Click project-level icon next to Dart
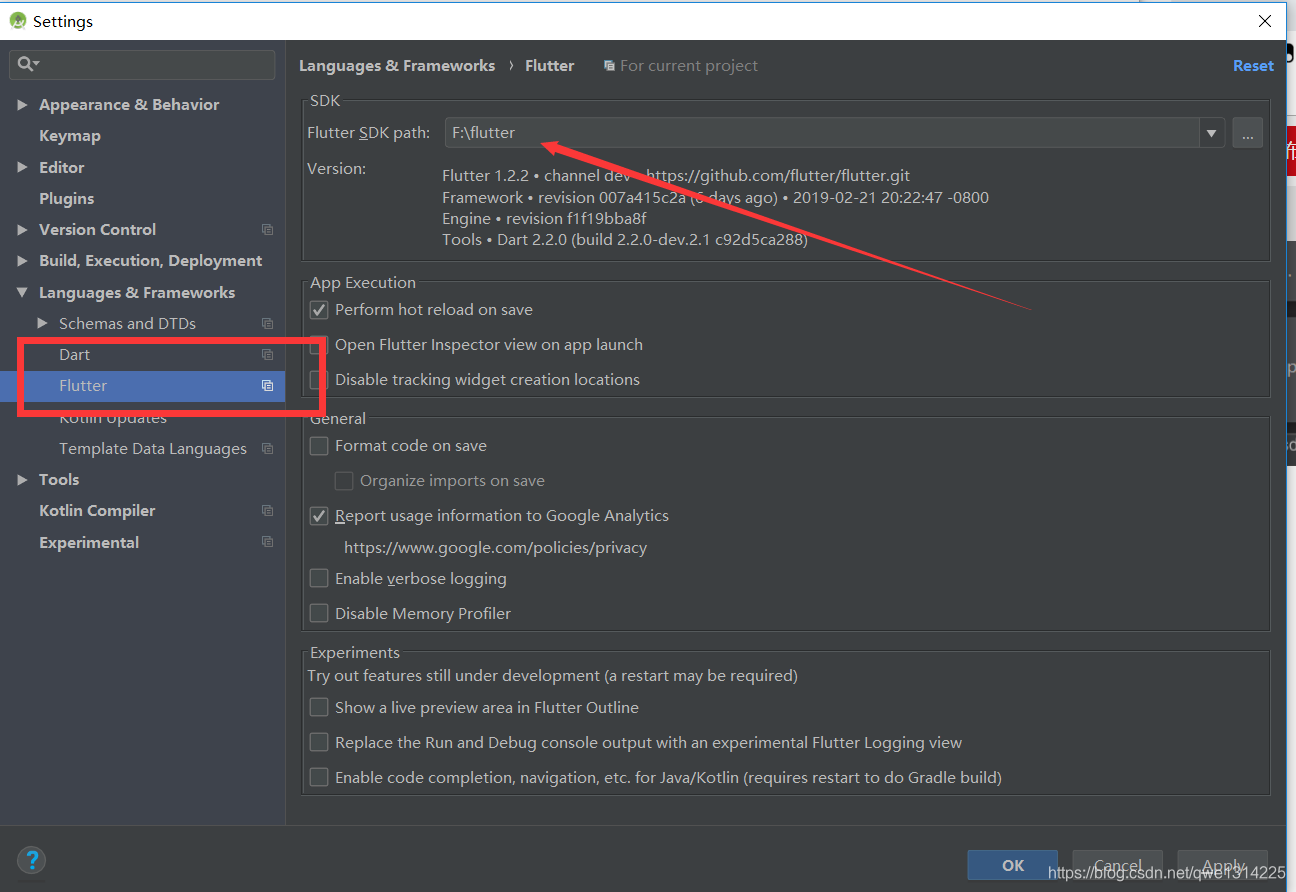 [267, 355]
